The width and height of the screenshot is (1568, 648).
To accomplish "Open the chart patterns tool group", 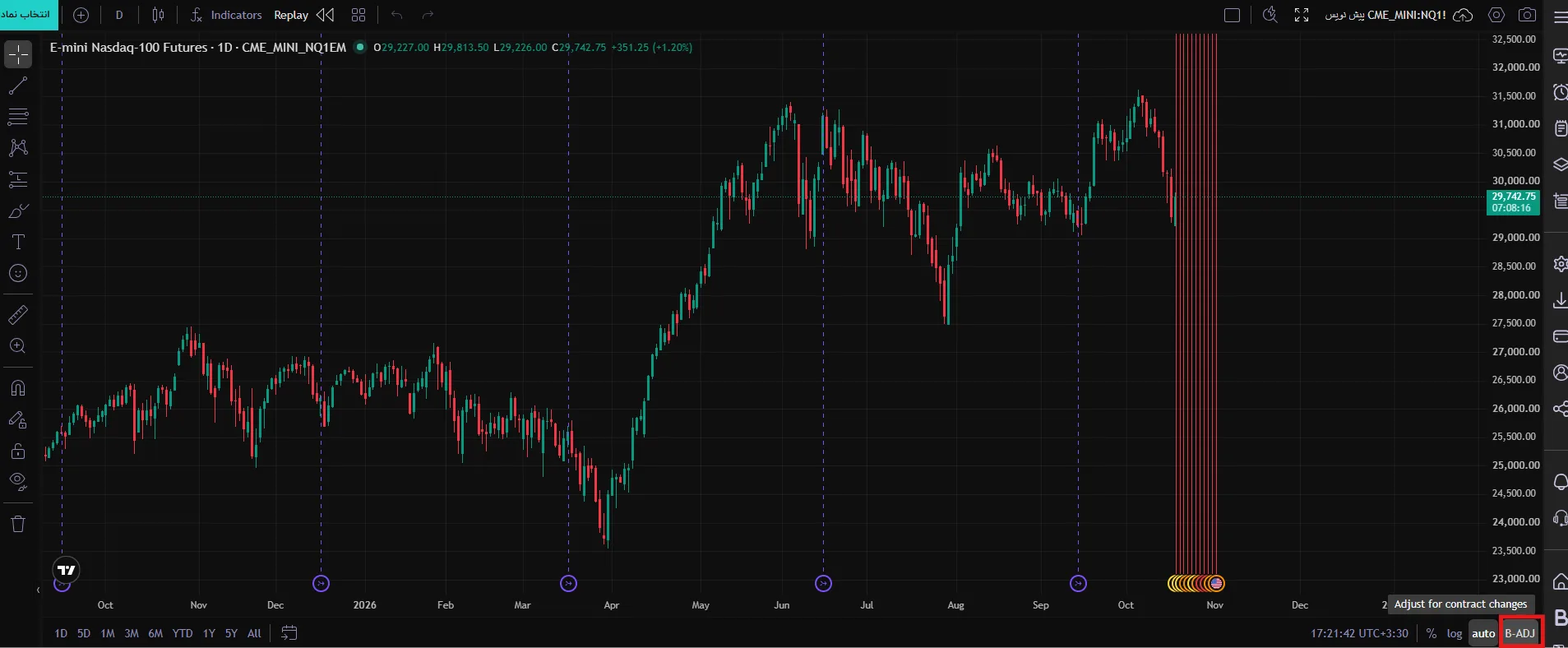I will pyautogui.click(x=18, y=148).
